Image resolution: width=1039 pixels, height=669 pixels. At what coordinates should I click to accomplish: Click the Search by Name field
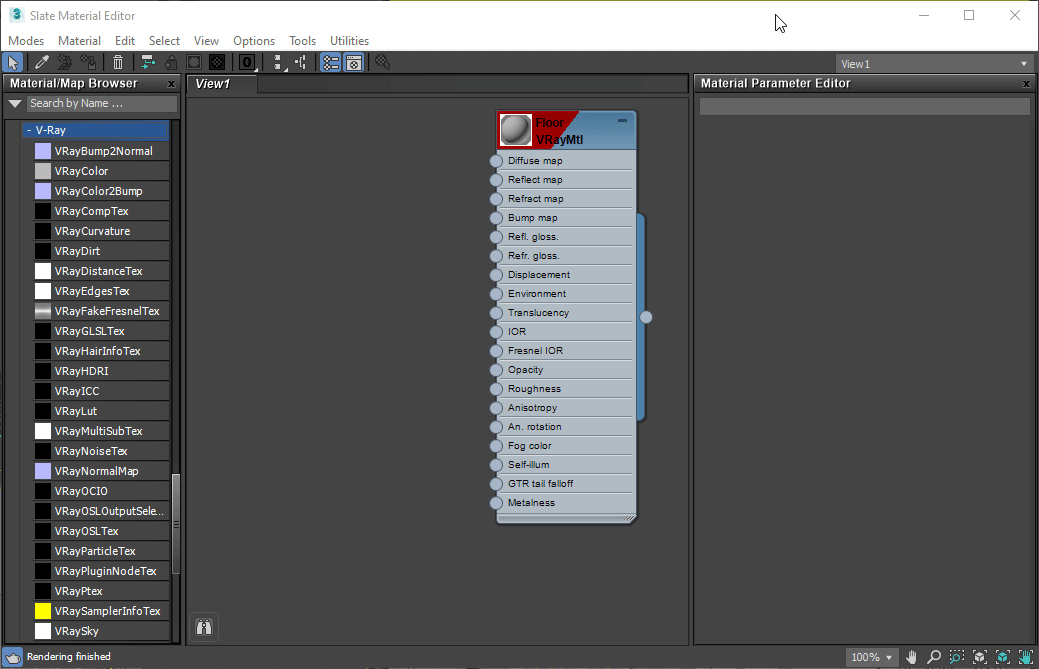click(100, 103)
